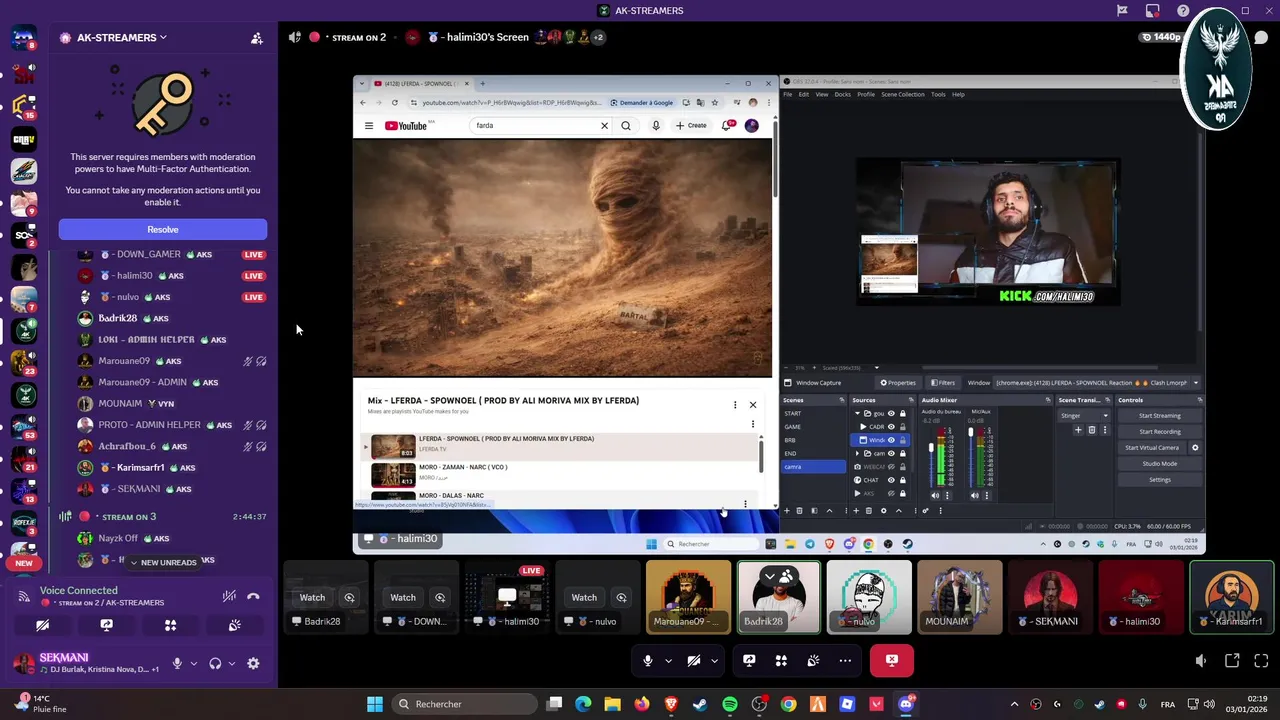Toggle noise suppression in the Voice Connected panel
1280x720 pixels.
click(229, 596)
